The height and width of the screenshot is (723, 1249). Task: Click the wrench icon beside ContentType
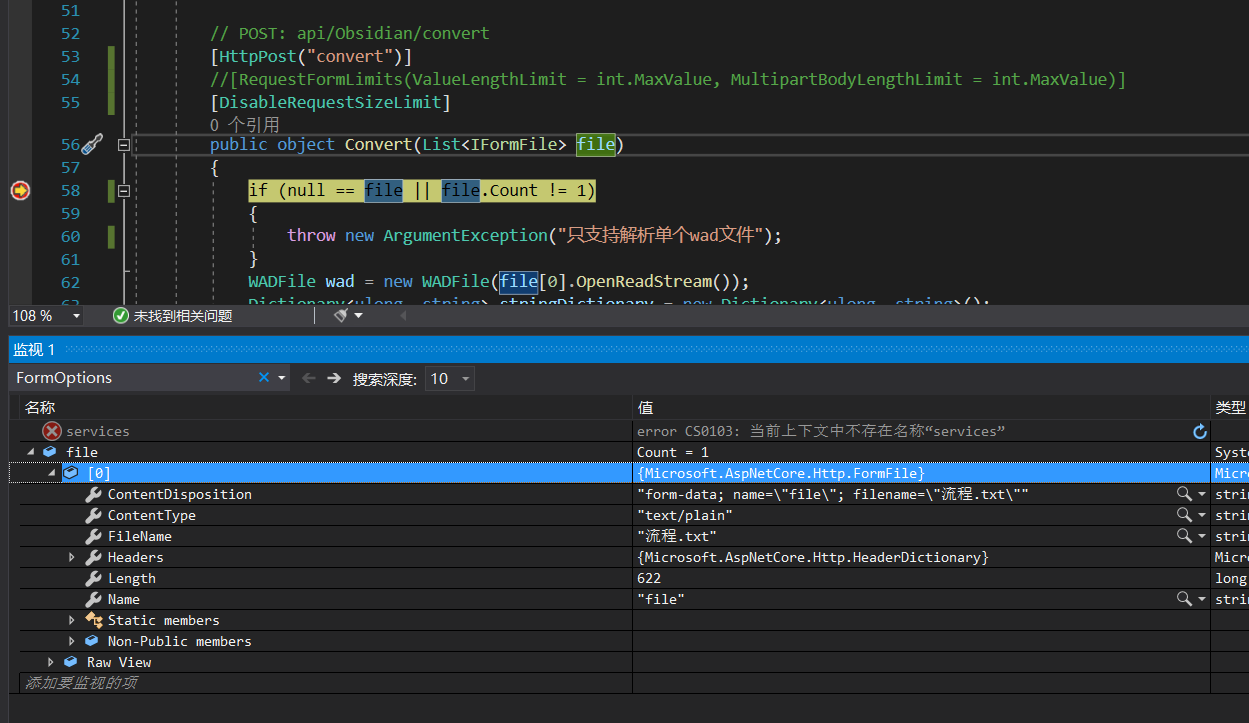point(93,515)
